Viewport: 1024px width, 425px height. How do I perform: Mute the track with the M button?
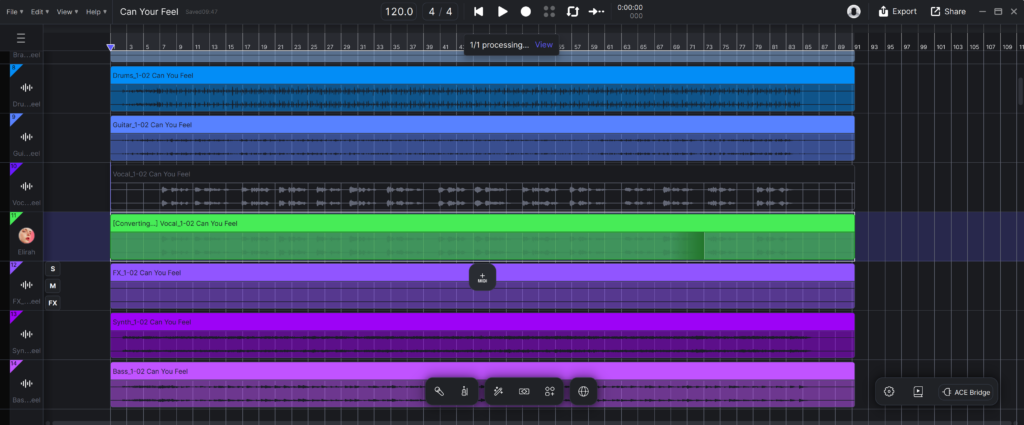click(53, 286)
